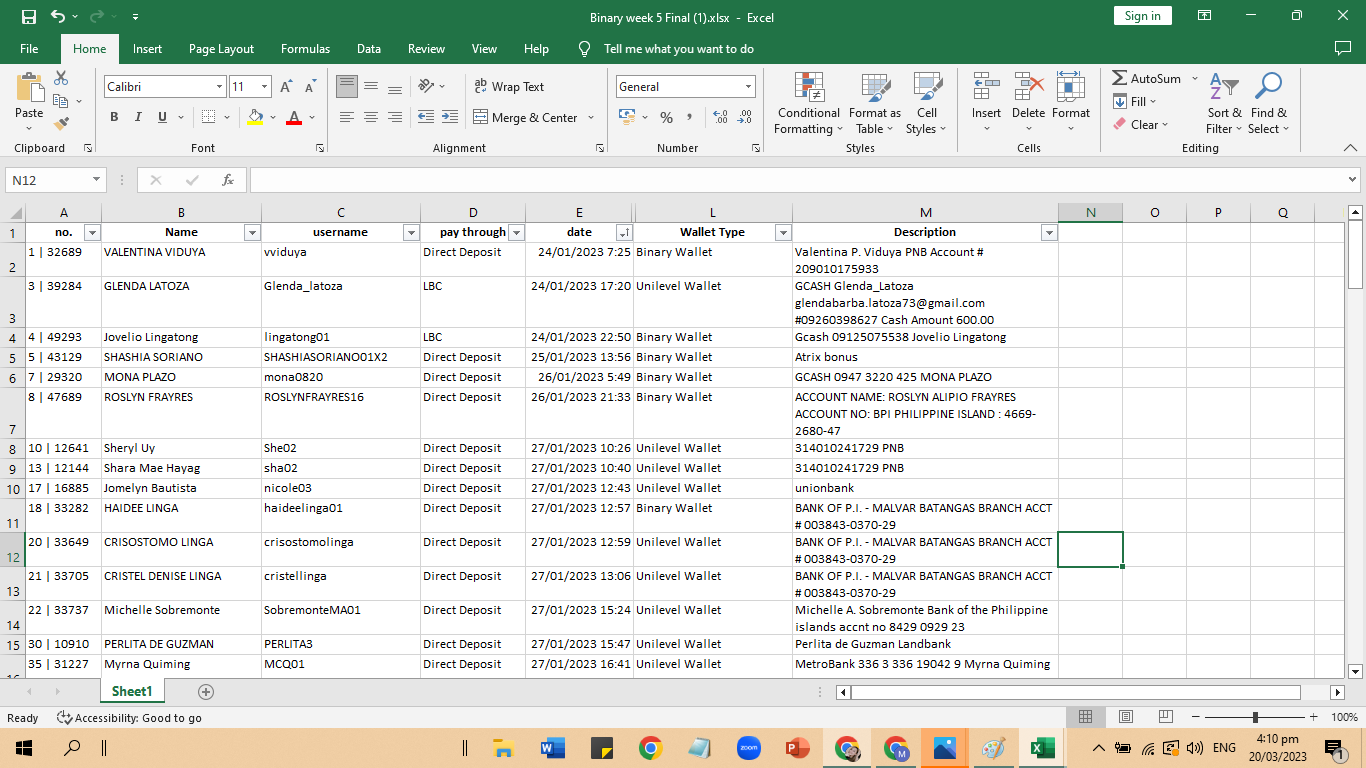Click the Format Painter brush icon
This screenshot has width=1366, height=768.
coord(61,124)
